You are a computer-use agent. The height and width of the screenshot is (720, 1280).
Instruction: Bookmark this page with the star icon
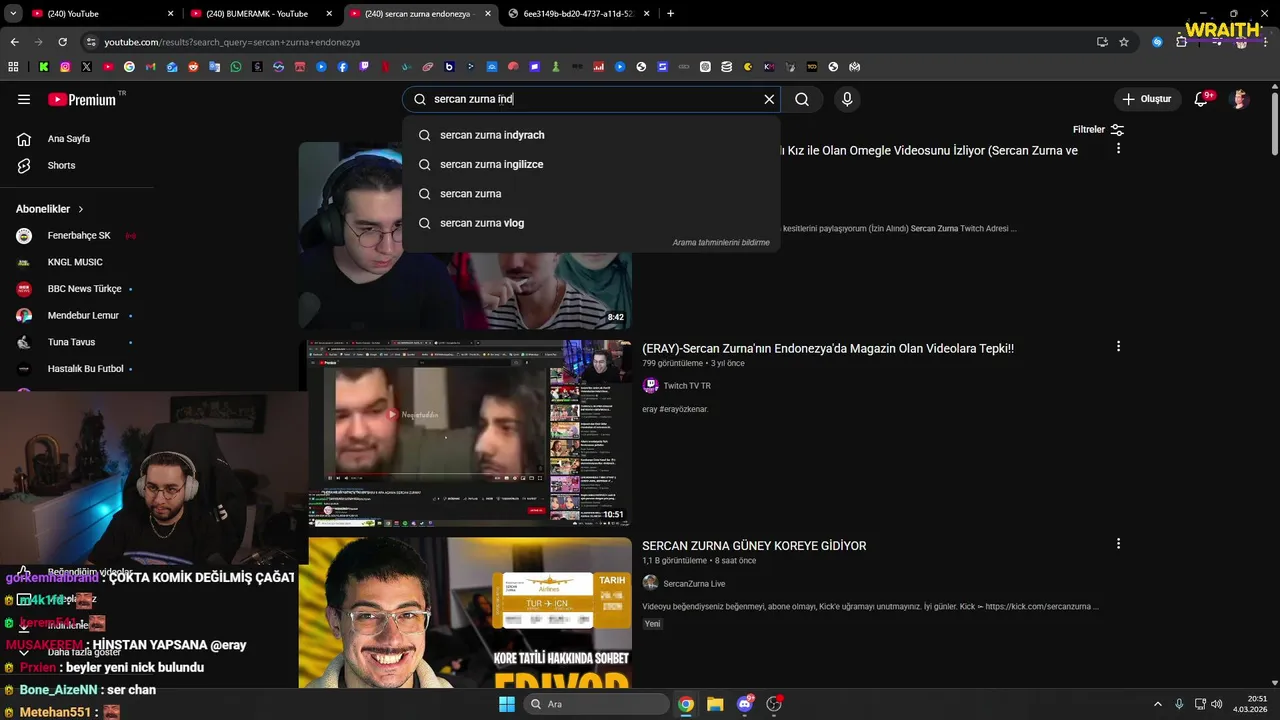point(1124,42)
